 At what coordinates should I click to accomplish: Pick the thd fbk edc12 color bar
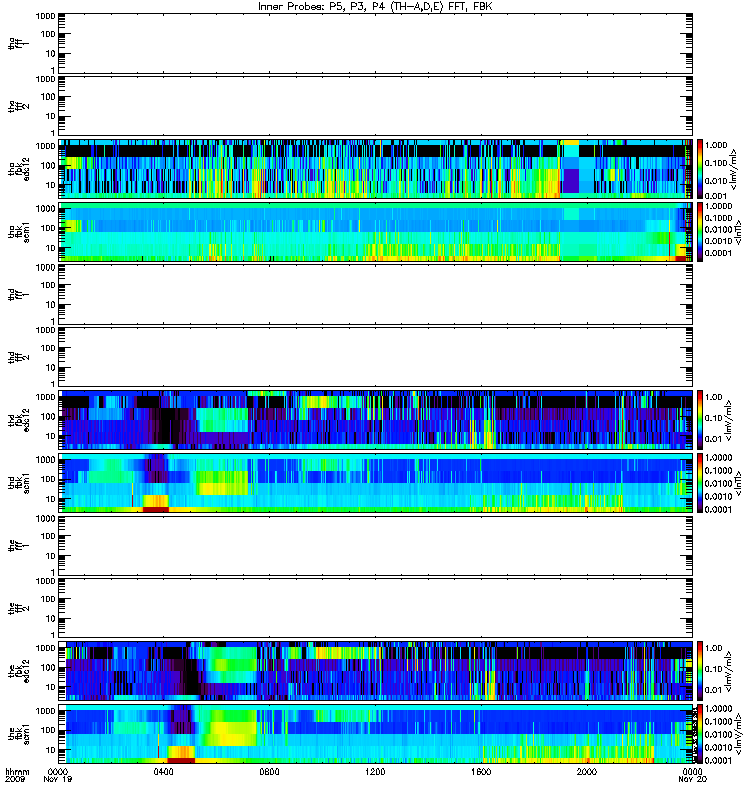click(x=700, y=420)
